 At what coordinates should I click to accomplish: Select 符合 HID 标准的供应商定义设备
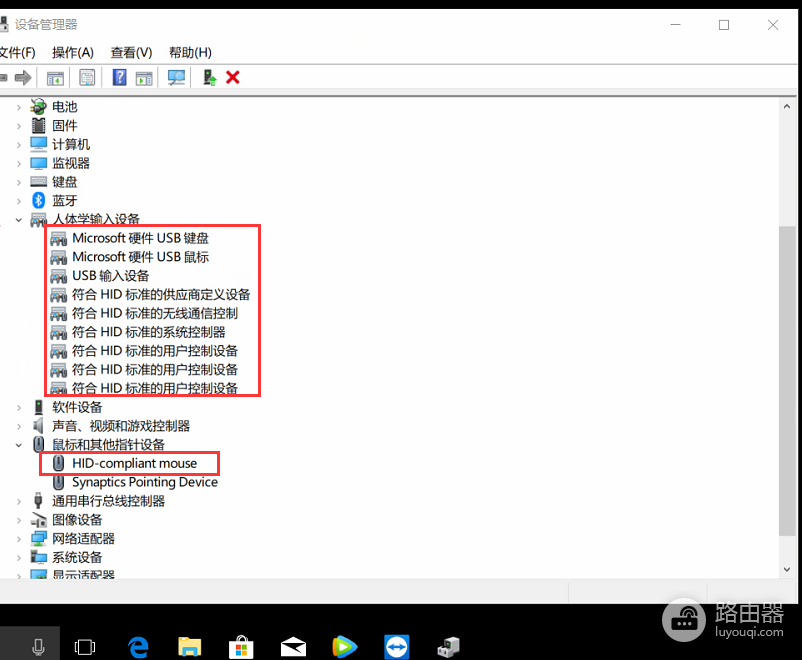(161, 295)
